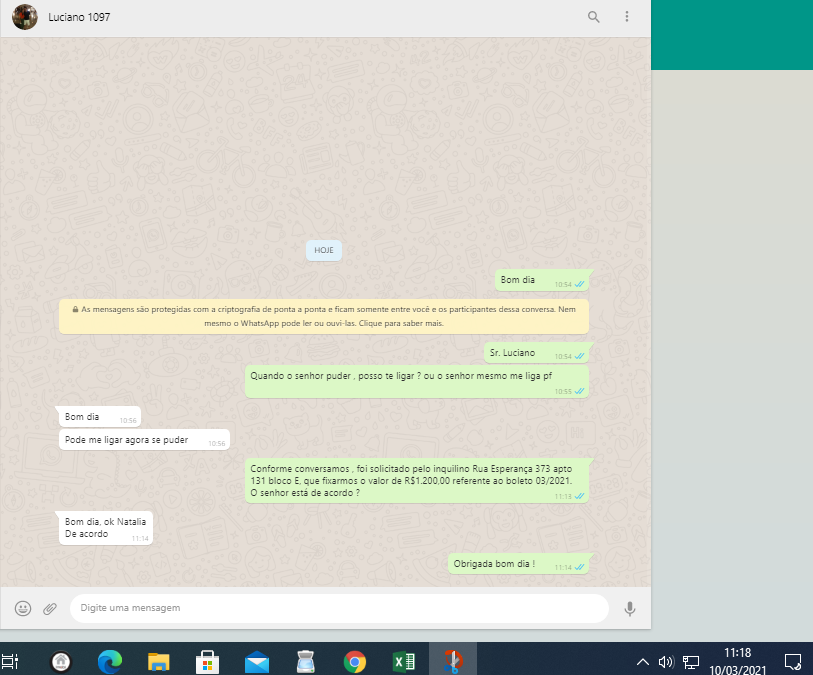Open Microsoft Edge from the taskbar
The width and height of the screenshot is (813, 675).
coord(109,660)
